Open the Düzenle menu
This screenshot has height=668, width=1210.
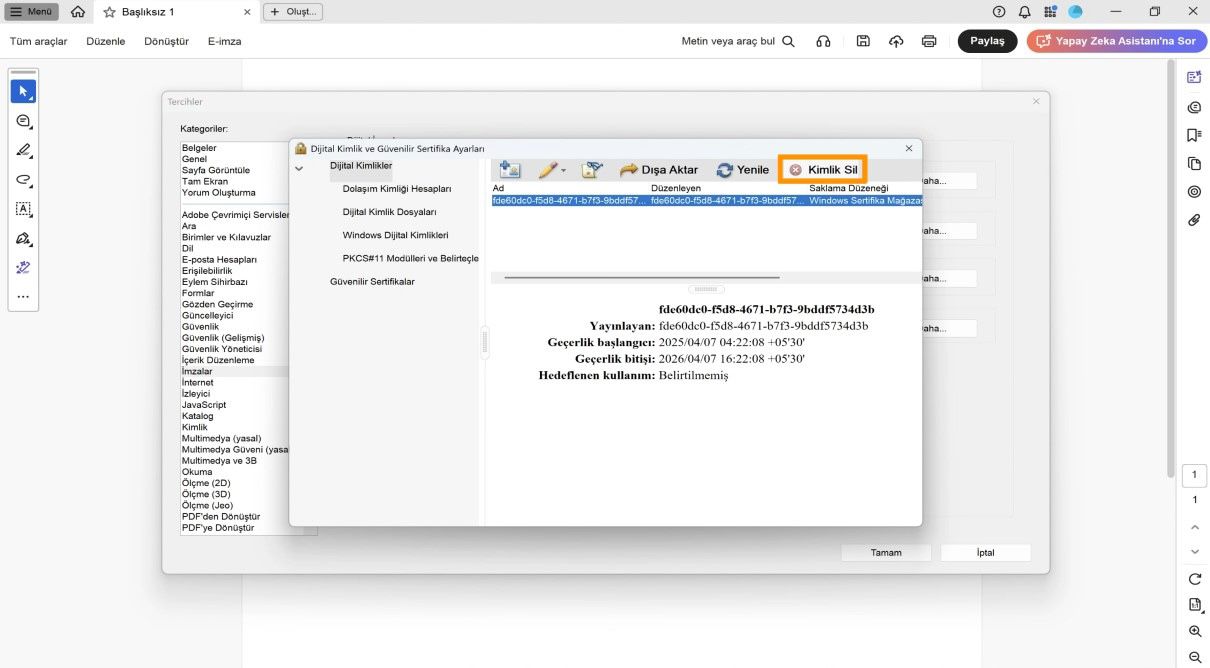click(106, 41)
